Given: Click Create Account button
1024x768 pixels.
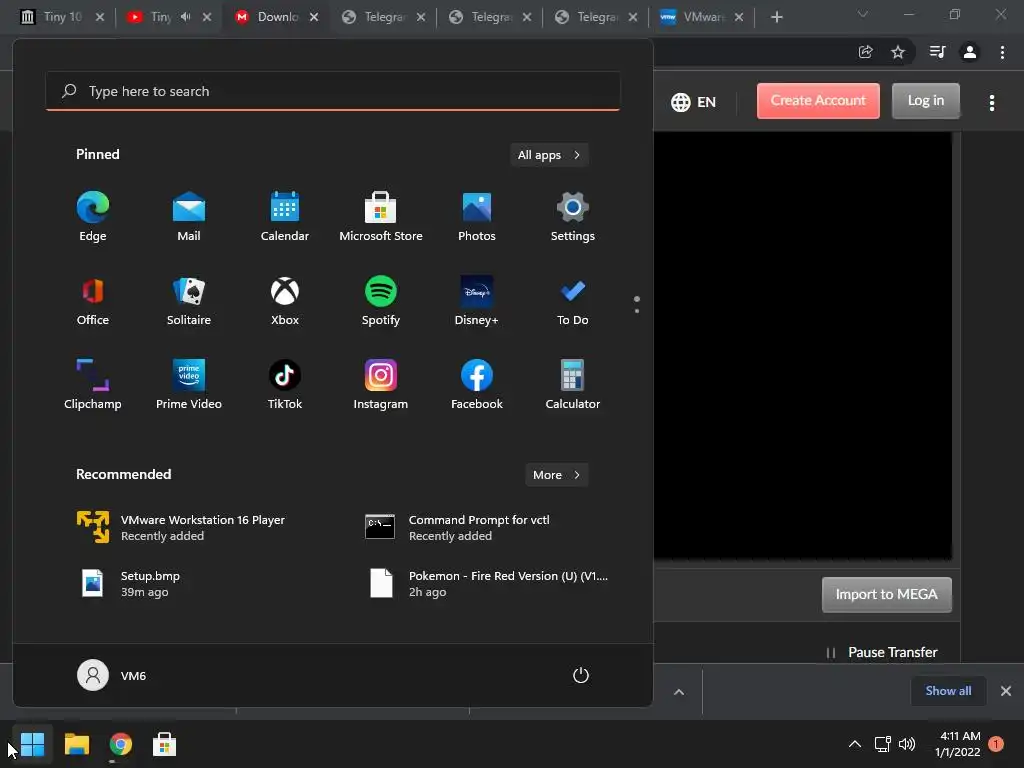Looking at the screenshot, I should coord(818,101).
